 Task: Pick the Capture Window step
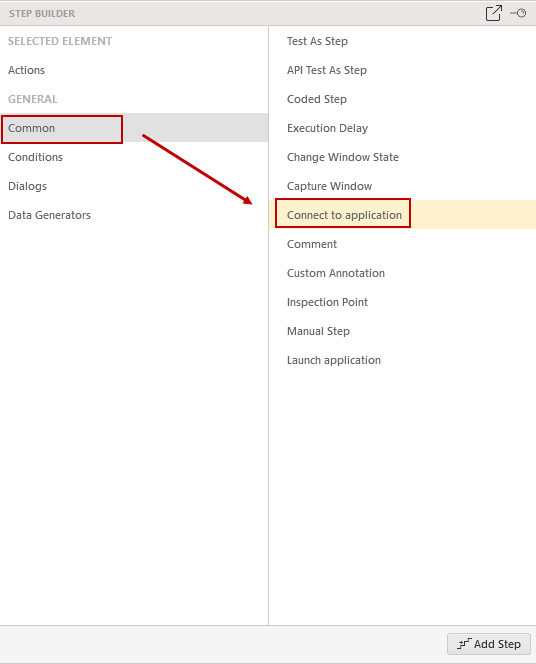tap(402, 186)
